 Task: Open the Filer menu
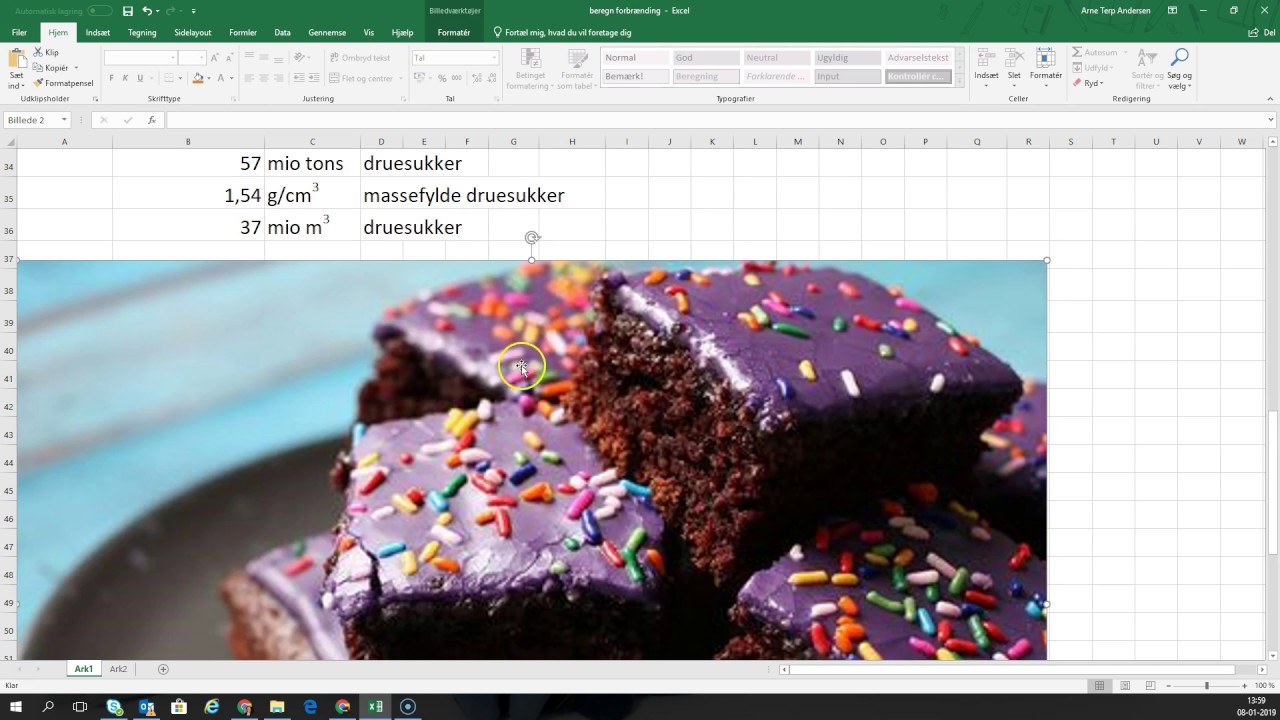pos(19,33)
